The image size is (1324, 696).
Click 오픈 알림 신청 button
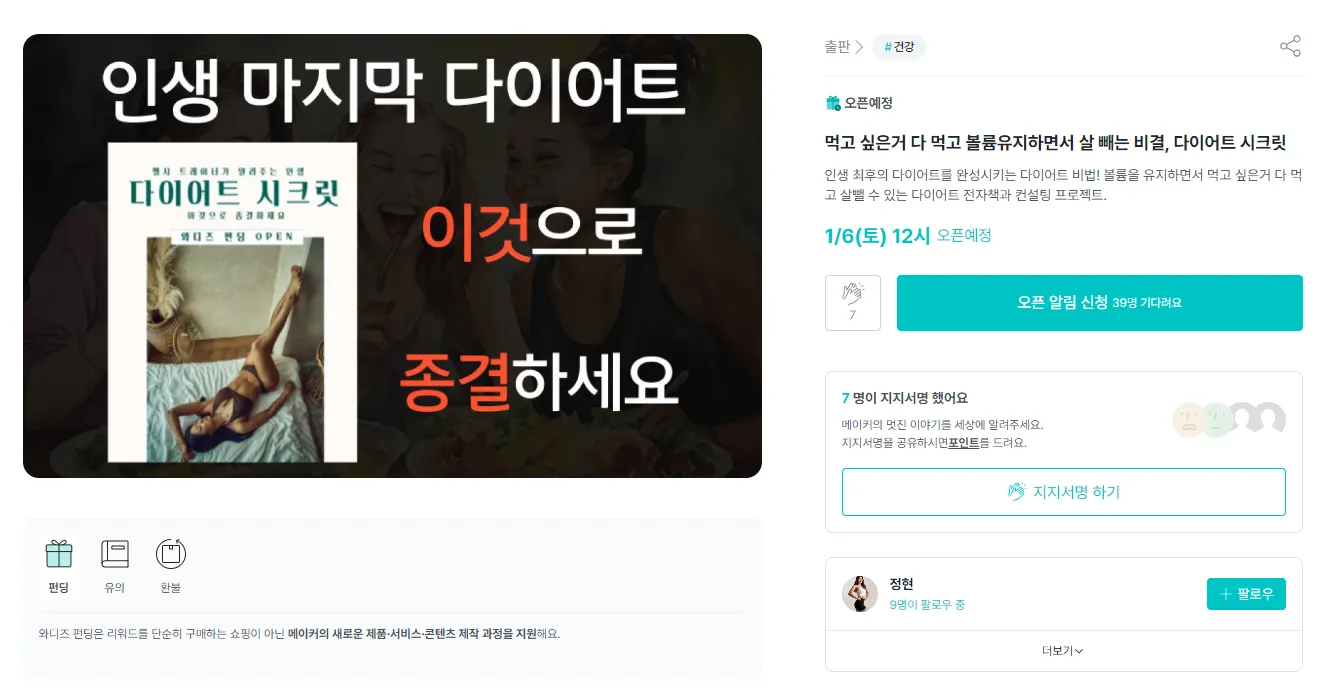[x=1100, y=303]
